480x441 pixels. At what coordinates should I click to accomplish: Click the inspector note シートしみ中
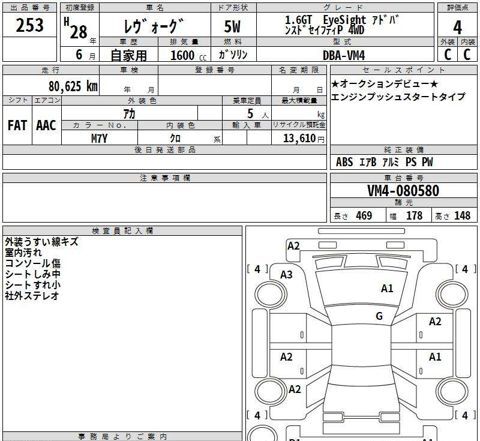(33, 274)
